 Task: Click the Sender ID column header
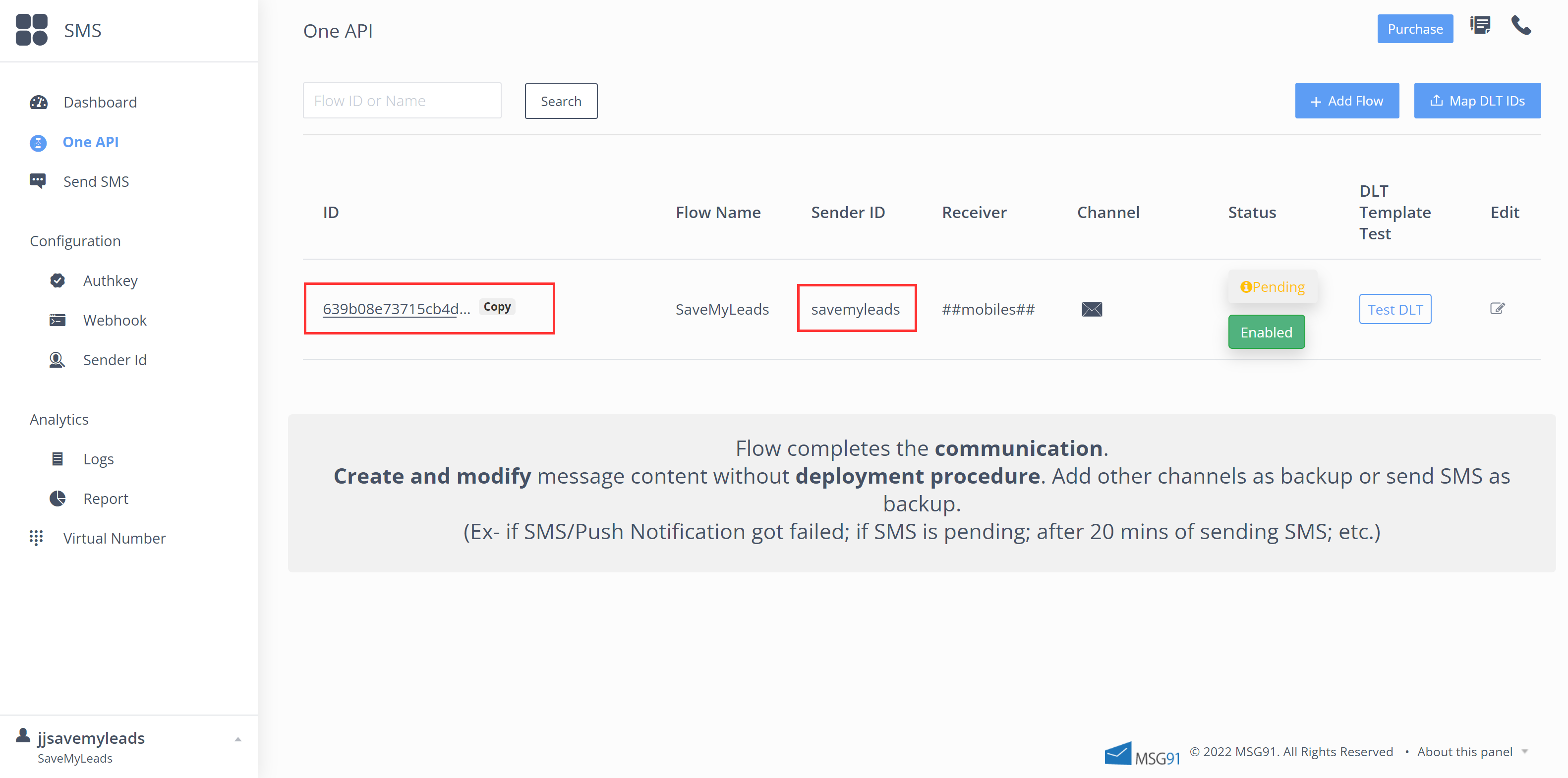click(x=847, y=212)
